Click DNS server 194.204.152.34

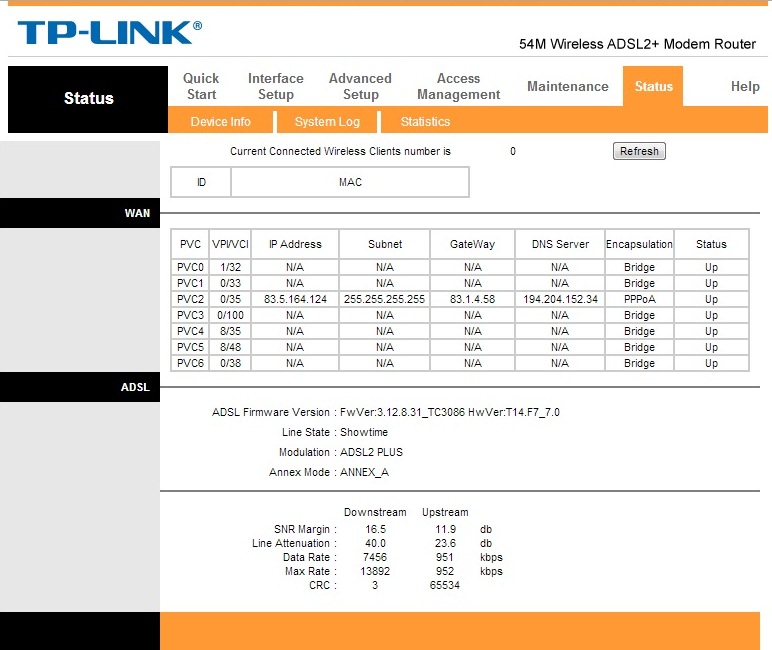(560, 299)
